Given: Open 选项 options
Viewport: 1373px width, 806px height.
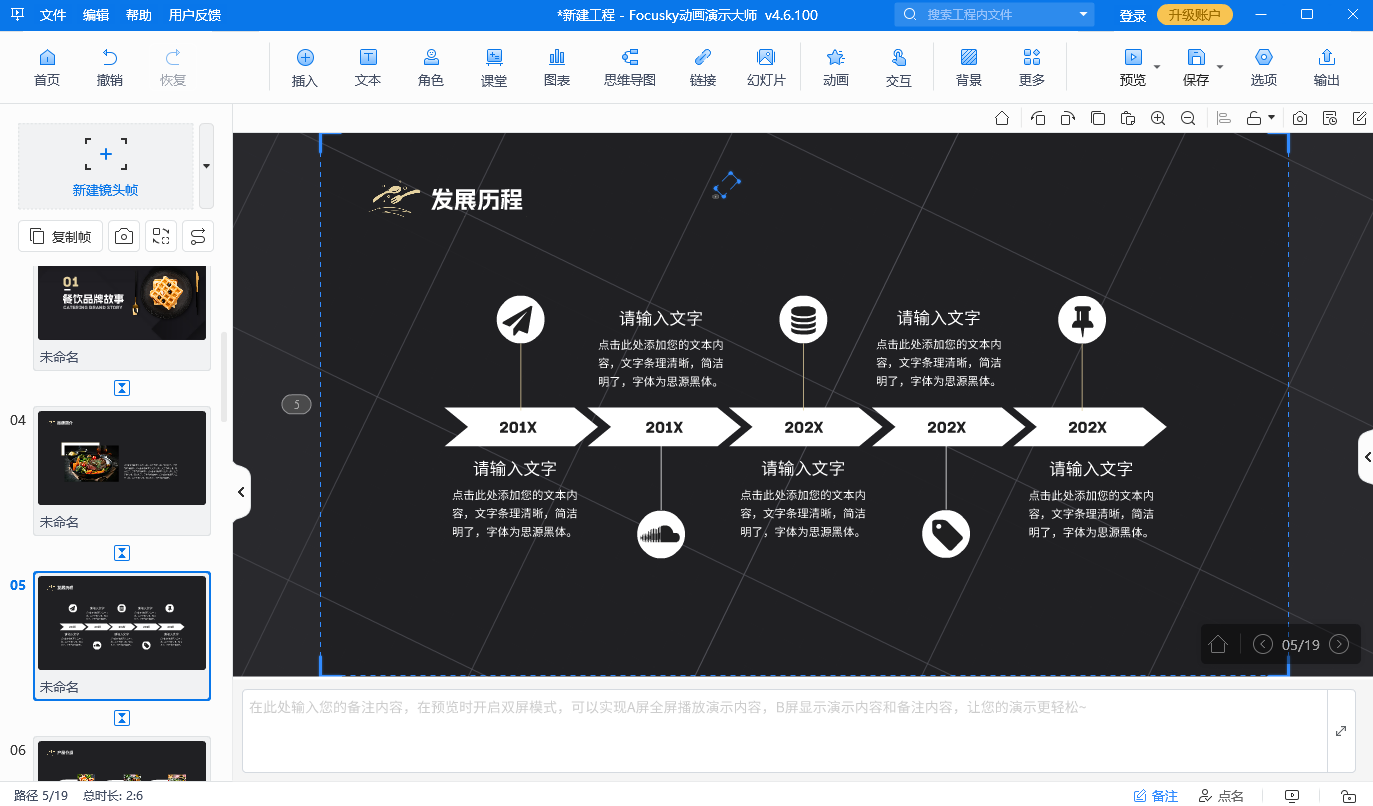Looking at the screenshot, I should point(1264,67).
